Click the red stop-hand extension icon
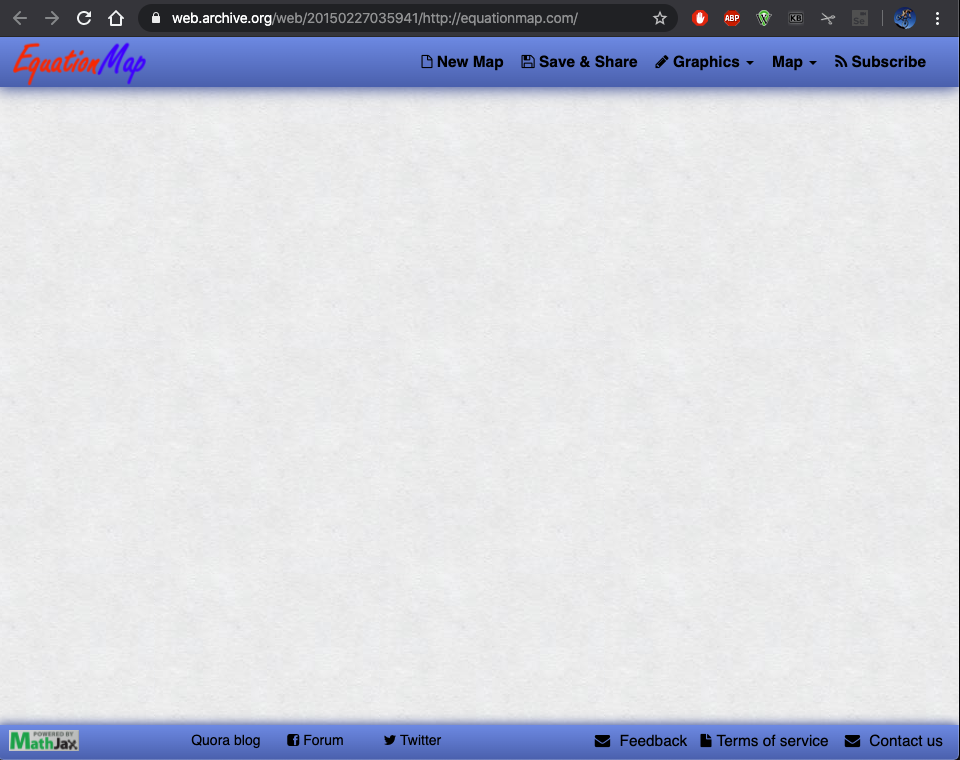960x760 pixels. click(700, 18)
